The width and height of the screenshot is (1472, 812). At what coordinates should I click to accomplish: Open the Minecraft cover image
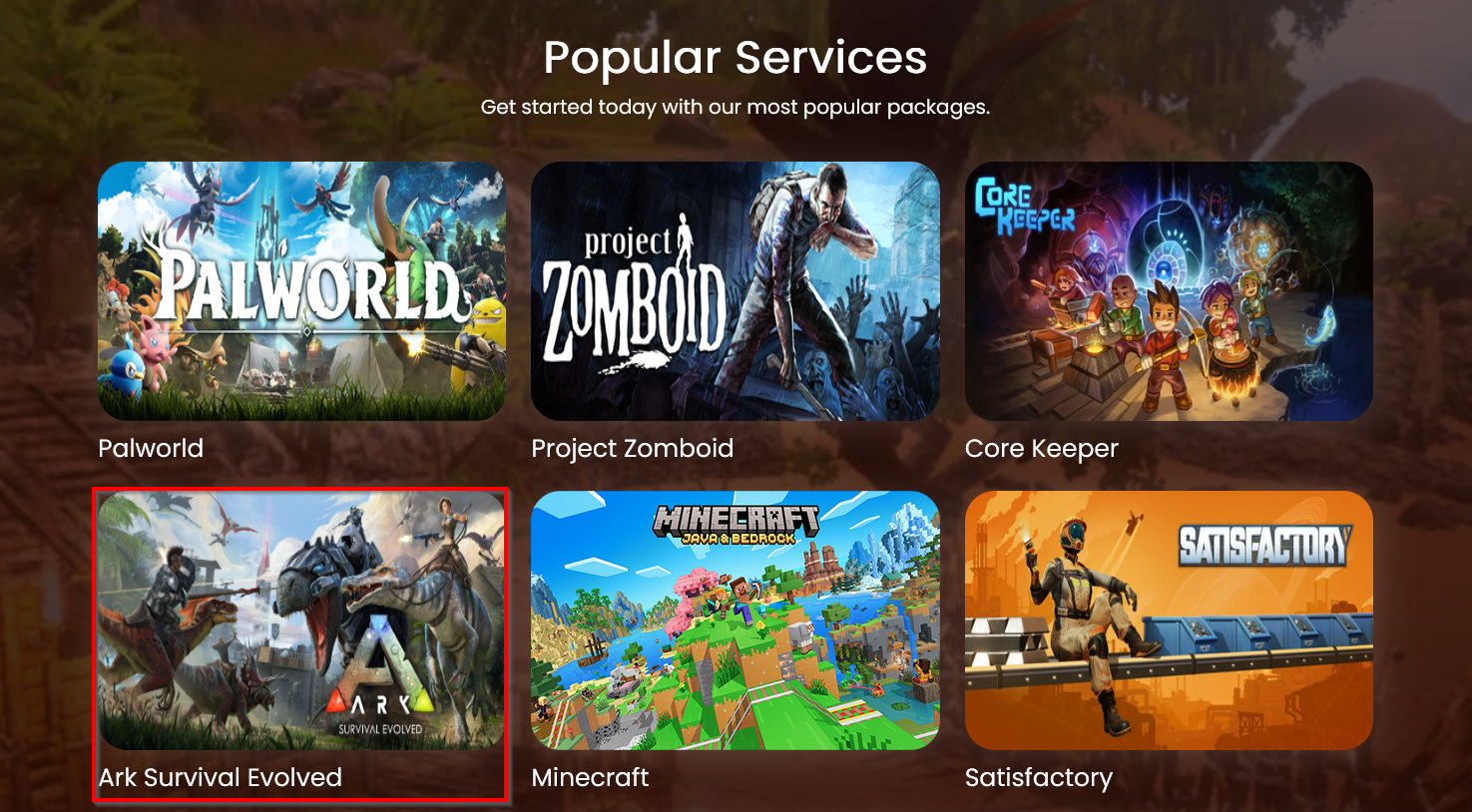click(736, 620)
